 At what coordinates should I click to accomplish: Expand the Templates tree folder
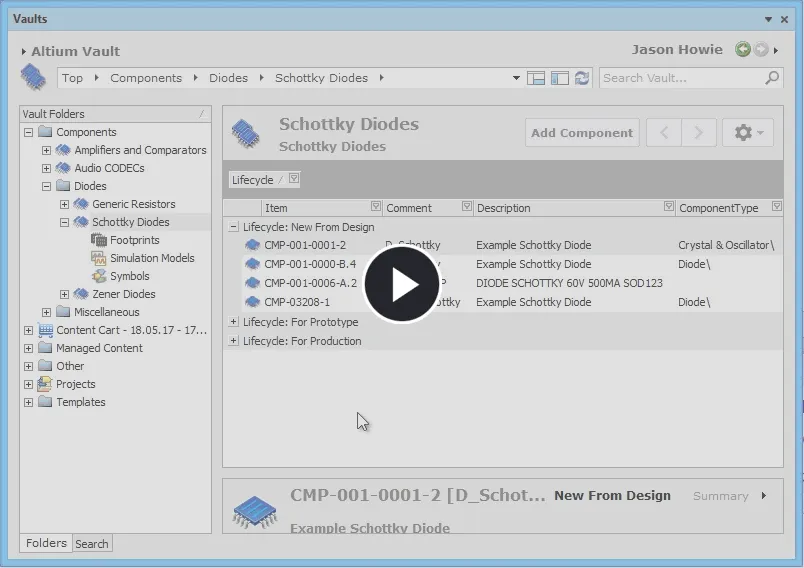tap(28, 402)
